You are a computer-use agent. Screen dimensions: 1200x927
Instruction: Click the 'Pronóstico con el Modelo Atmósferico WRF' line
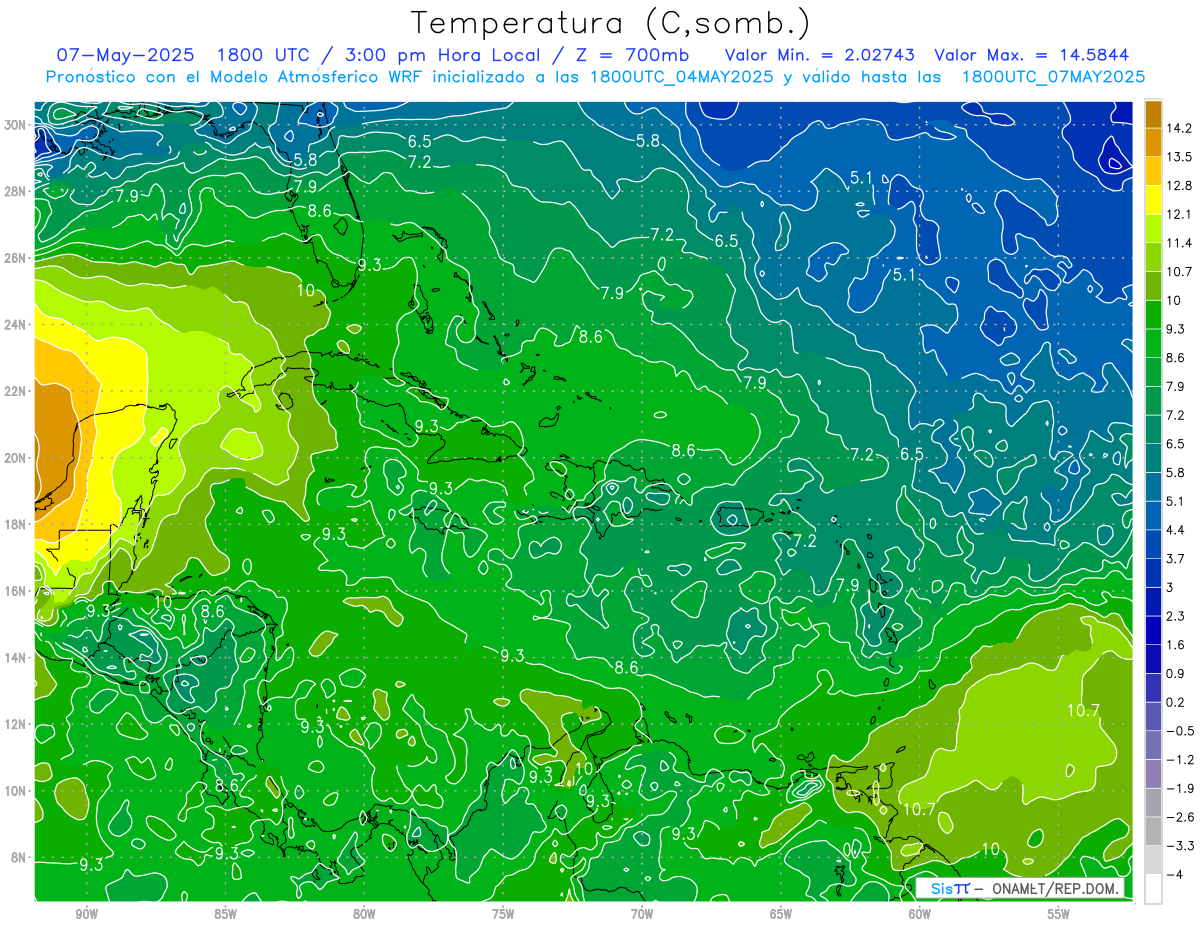pyautogui.click(x=236, y=77)
